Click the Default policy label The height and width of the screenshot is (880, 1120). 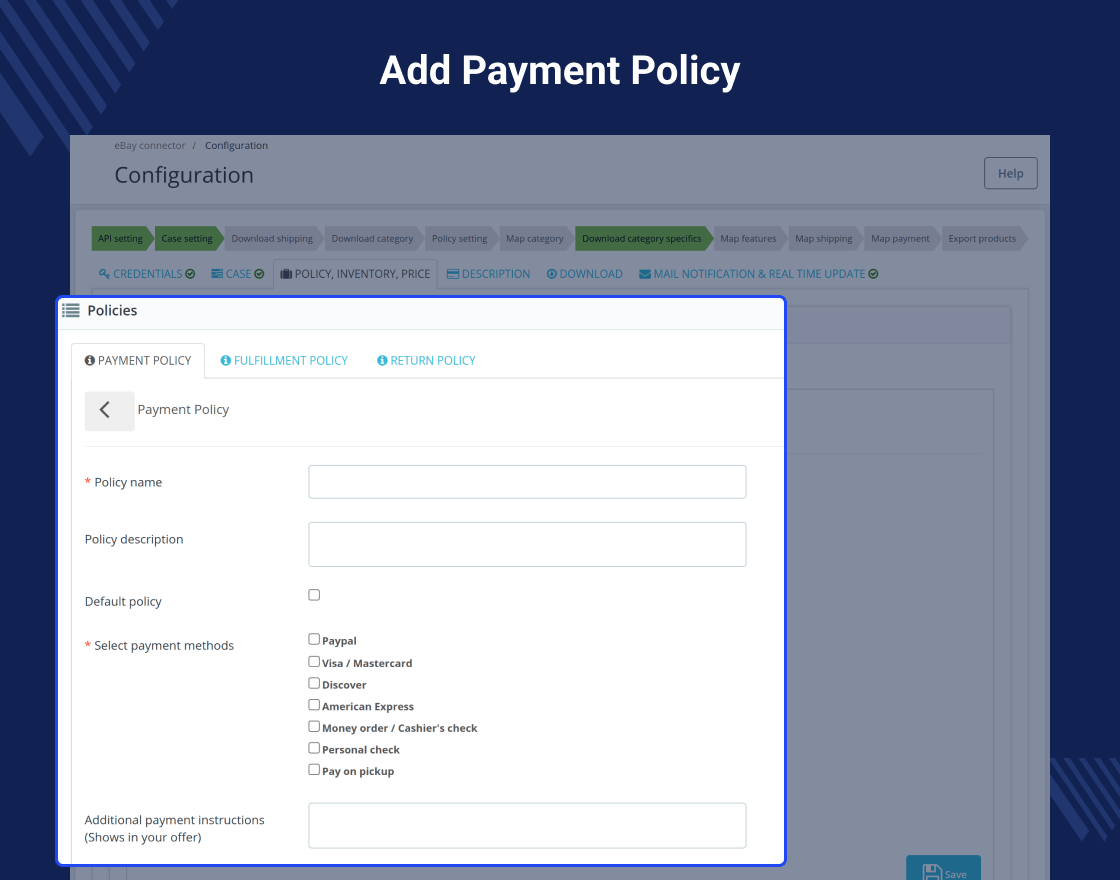pos(123,601)
